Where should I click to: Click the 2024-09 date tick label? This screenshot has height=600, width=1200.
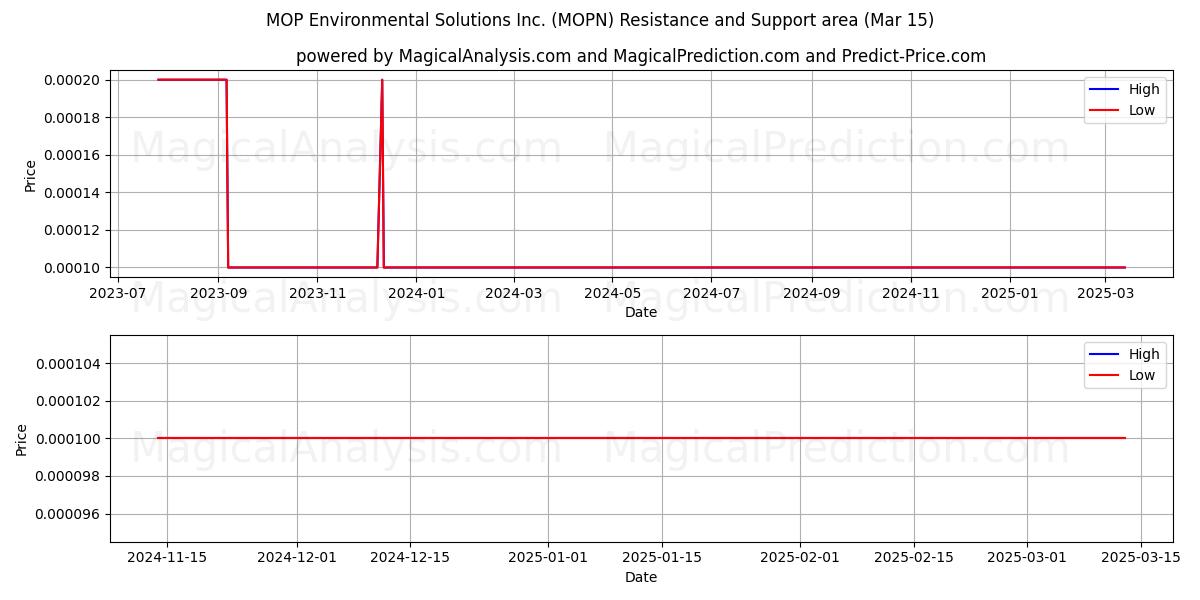click(811, 293)
